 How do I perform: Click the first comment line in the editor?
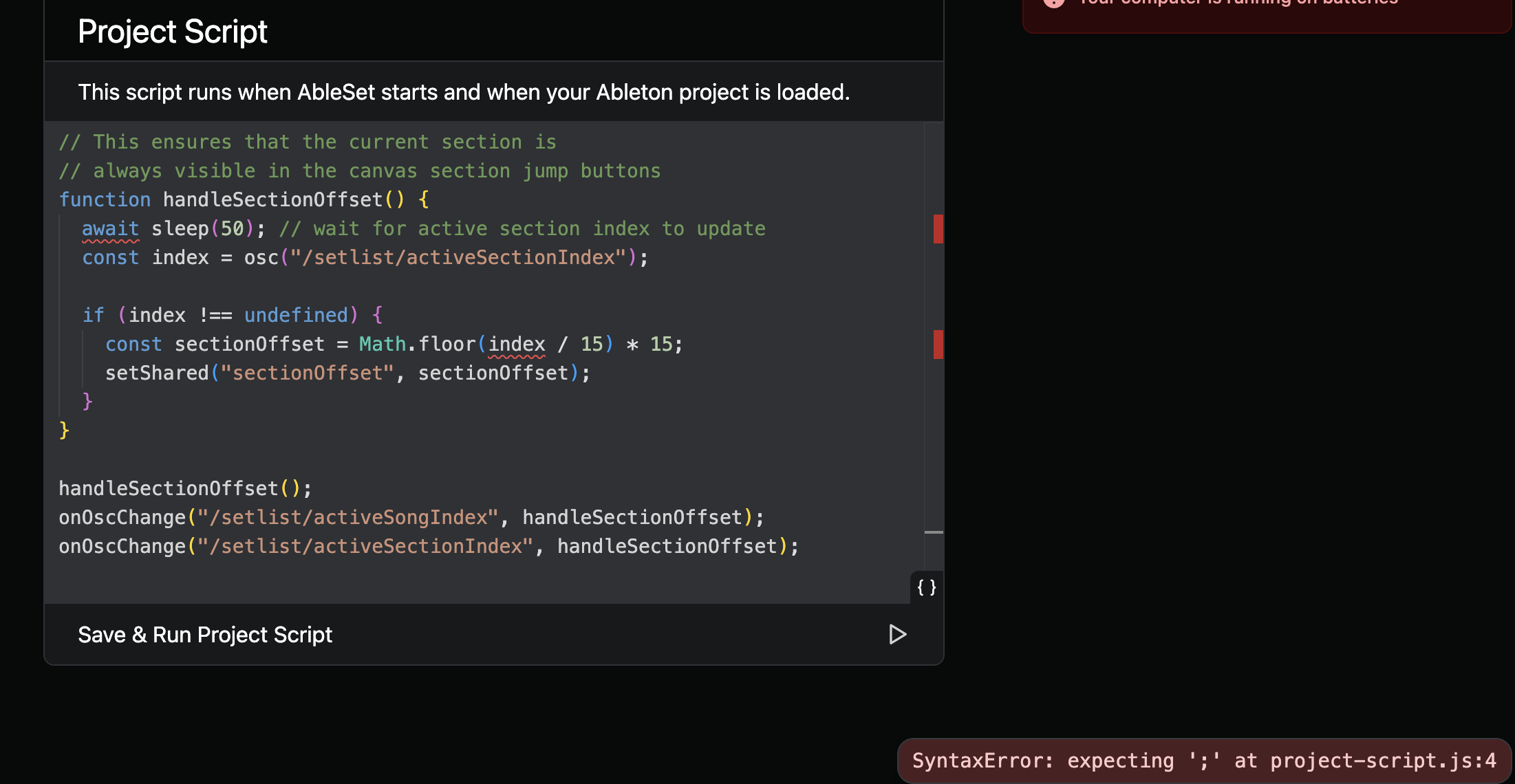(307, 142)
